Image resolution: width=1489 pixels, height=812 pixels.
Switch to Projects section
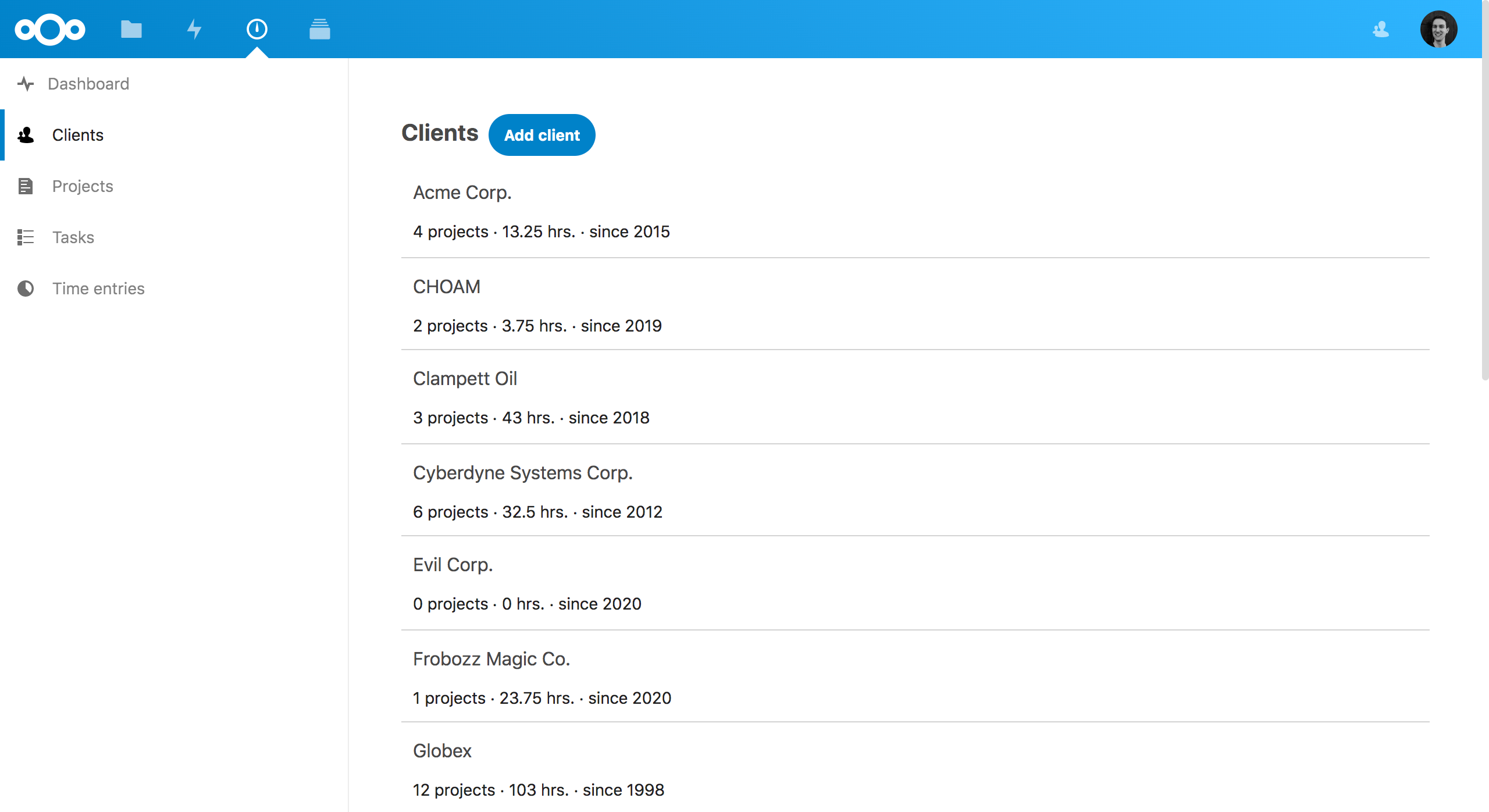[x=83, y=186]
